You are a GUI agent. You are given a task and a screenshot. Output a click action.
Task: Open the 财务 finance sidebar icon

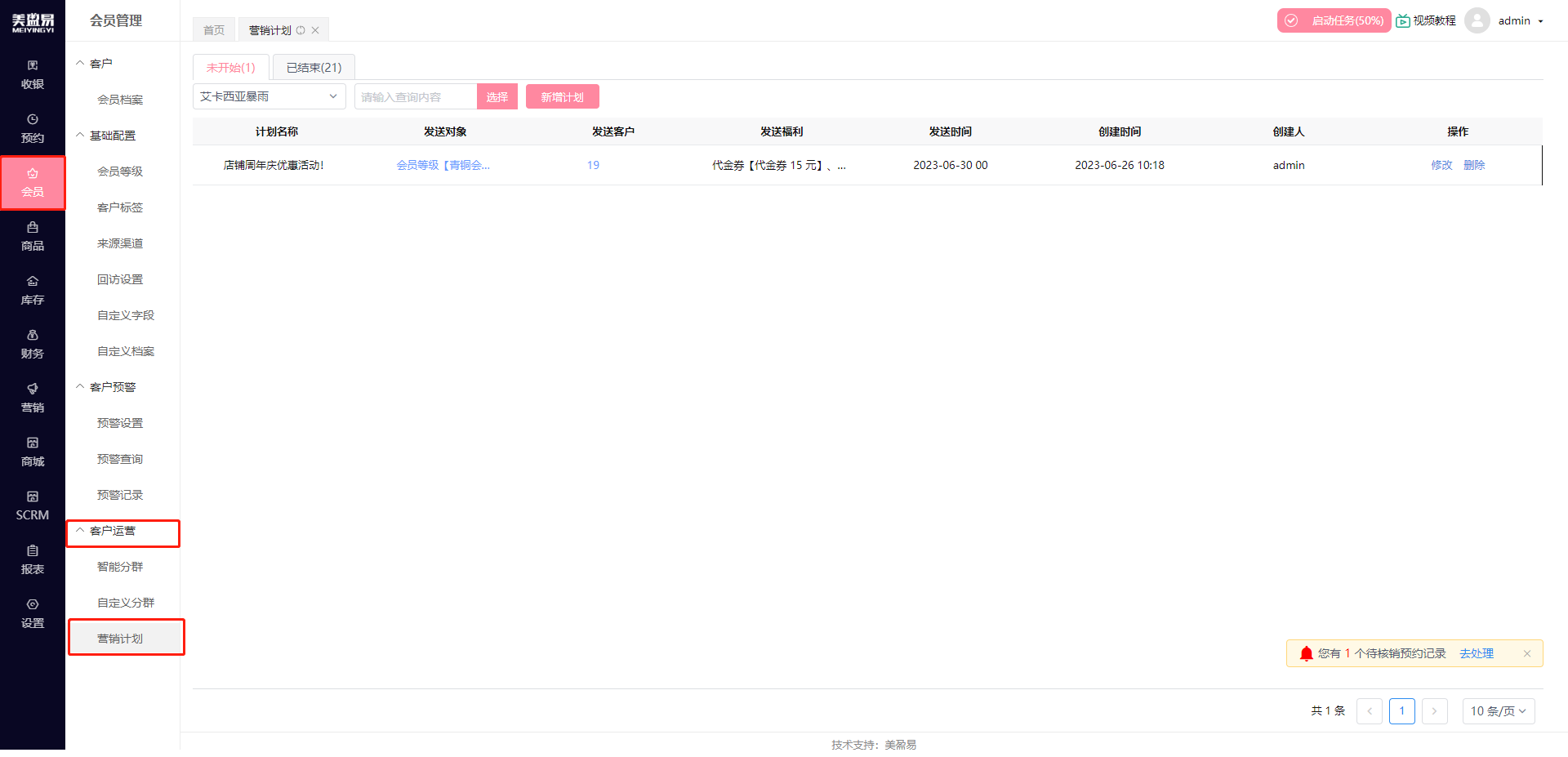(x=33, y=344)
